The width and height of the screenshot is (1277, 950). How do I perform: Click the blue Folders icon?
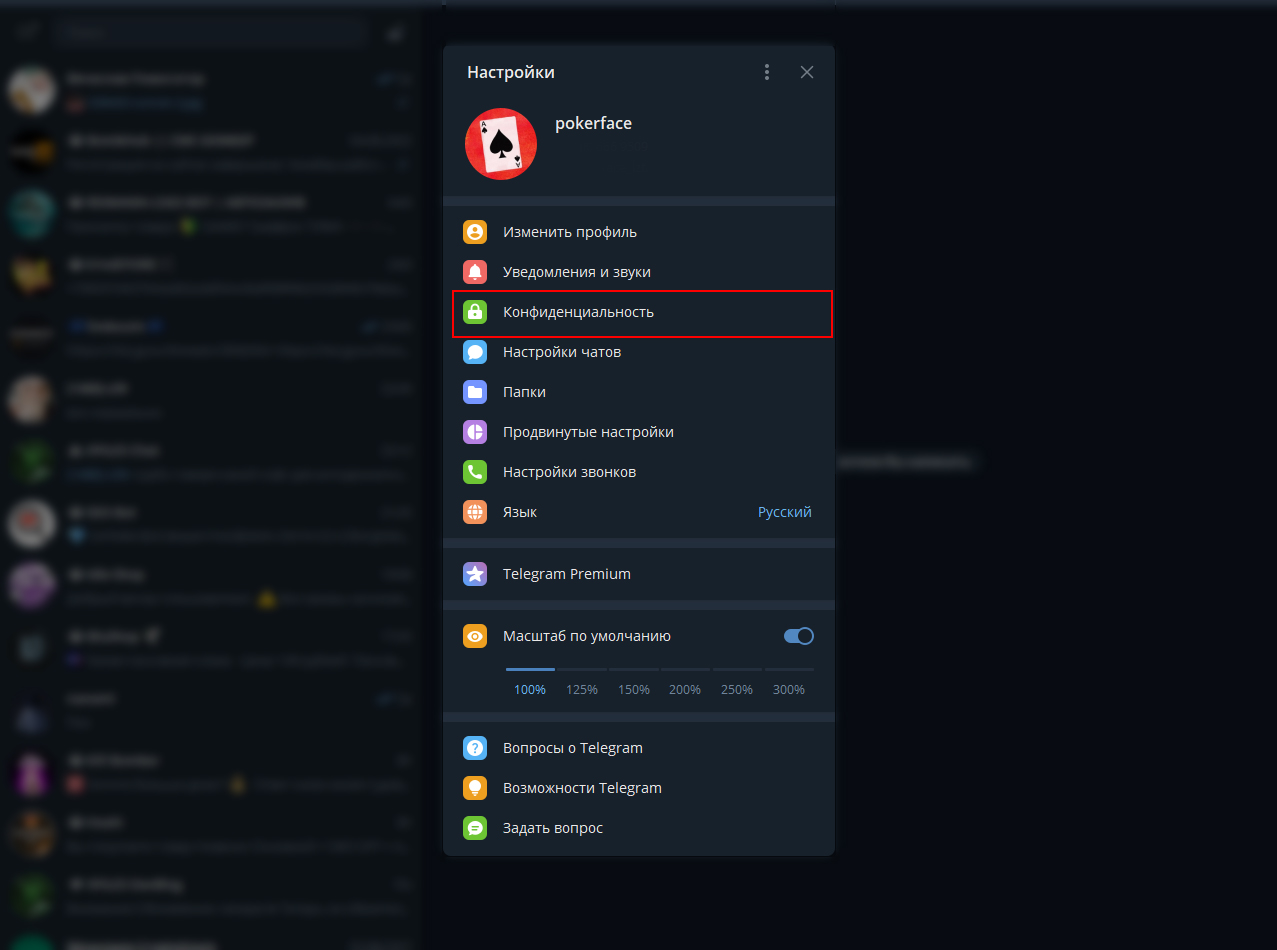(475, 392)
